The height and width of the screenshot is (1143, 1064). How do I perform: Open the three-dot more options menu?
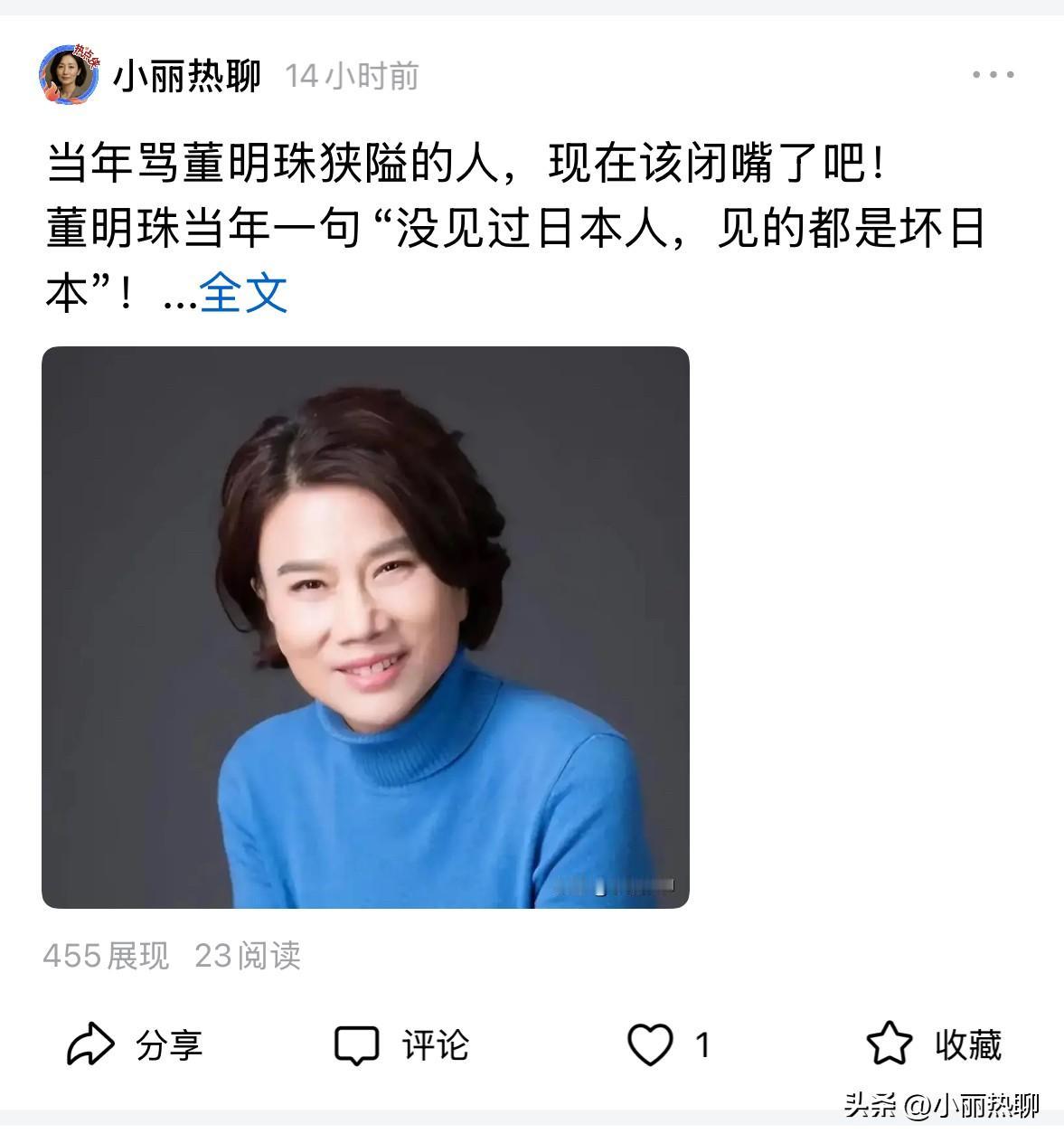pyautogui.click(x=993, y=75)
